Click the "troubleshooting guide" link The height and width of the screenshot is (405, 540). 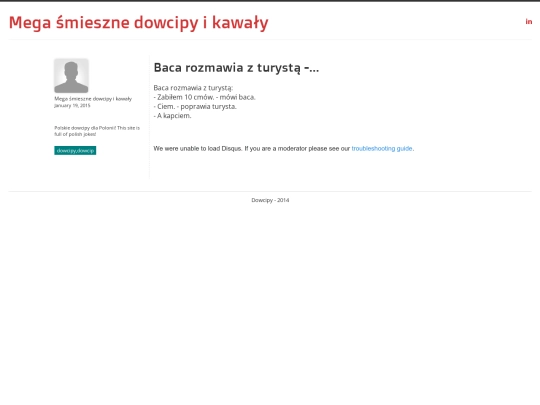[382, 148]
